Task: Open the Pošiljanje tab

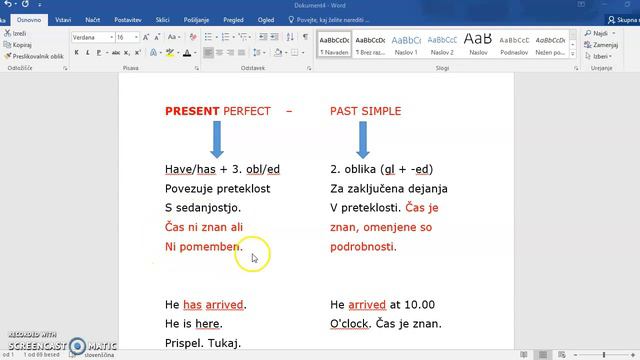Action: click(196, 20)
